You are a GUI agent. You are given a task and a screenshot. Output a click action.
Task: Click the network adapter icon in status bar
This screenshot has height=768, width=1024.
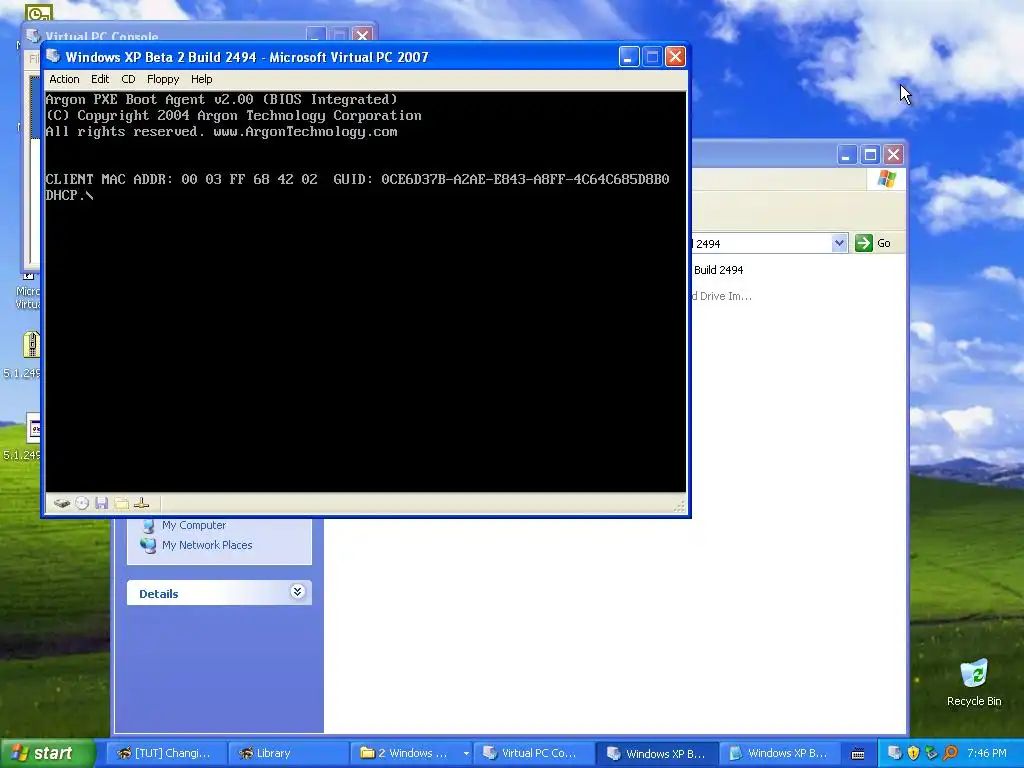pyautogui.click(x=141, y=504)
